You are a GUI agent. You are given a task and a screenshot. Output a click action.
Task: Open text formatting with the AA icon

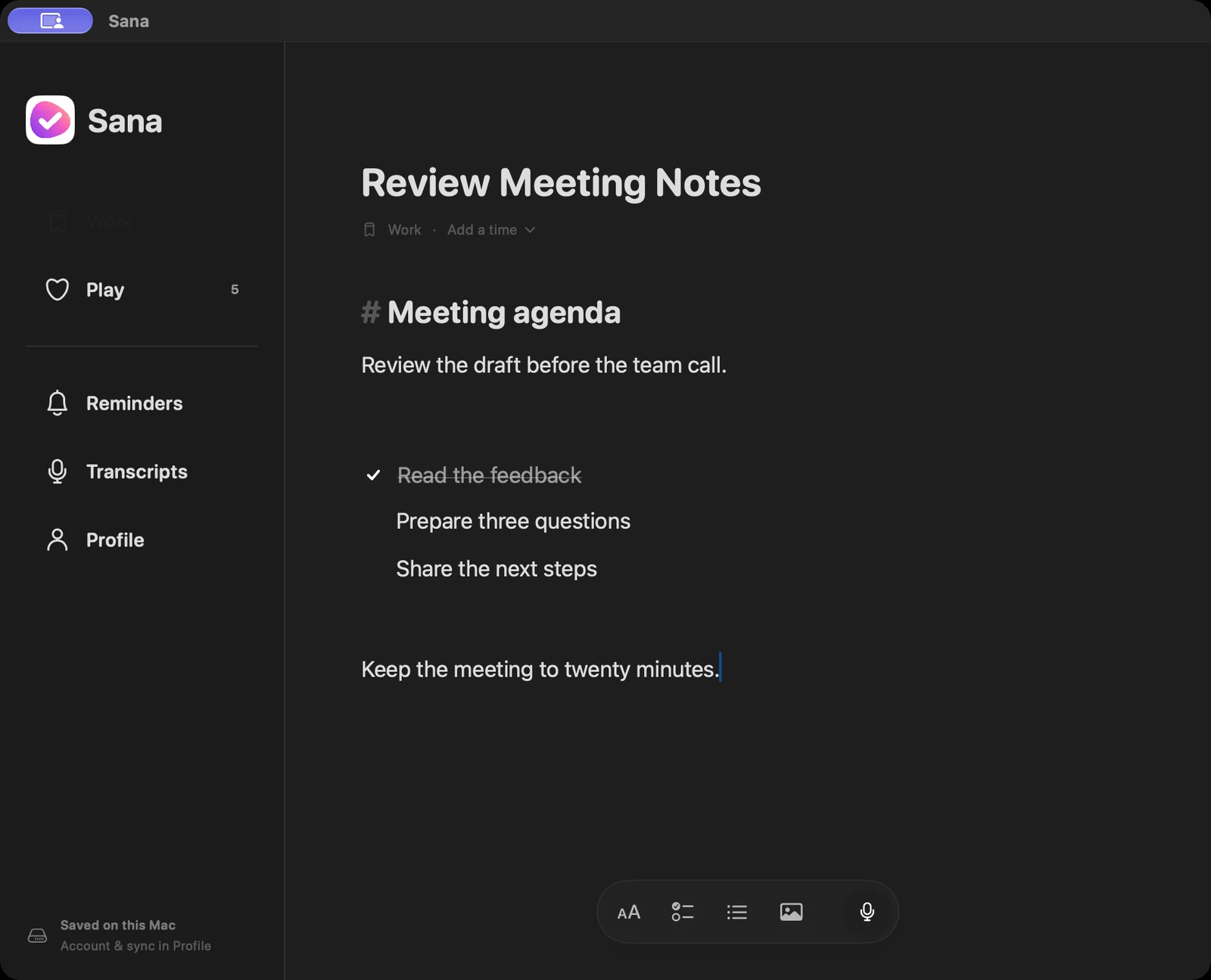click(x=628, y=912)
